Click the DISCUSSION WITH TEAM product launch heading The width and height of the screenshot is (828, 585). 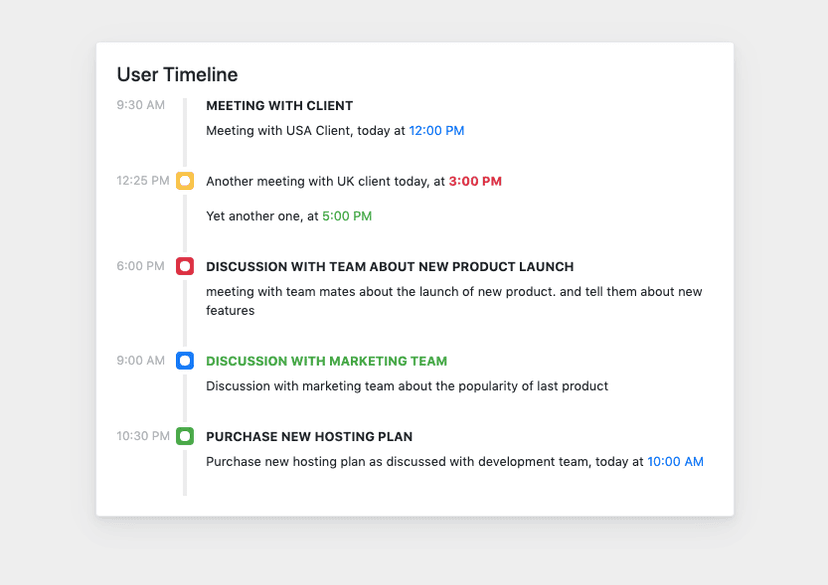[390, 267]
